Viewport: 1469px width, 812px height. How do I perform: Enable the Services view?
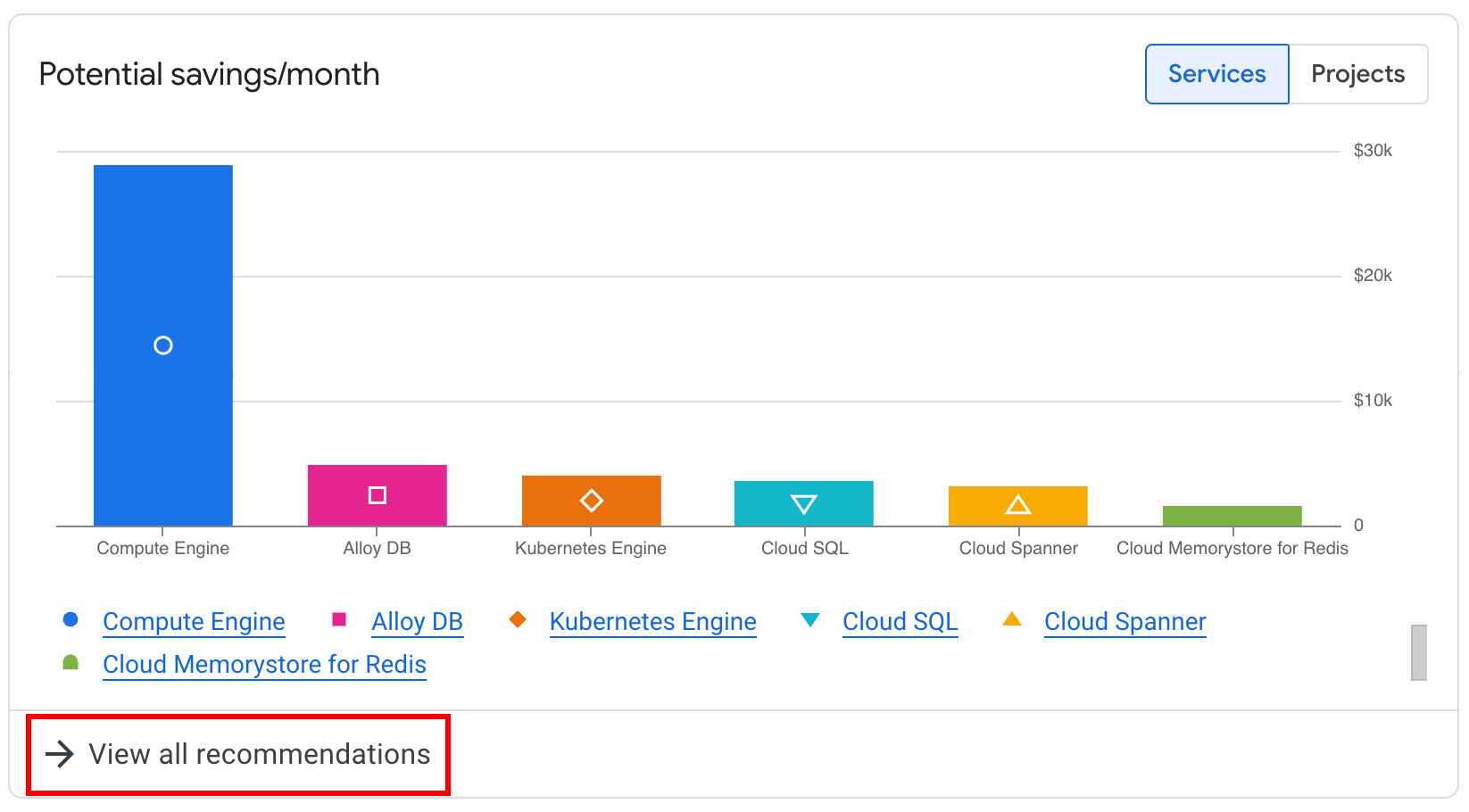click(x=1217, y=74)
